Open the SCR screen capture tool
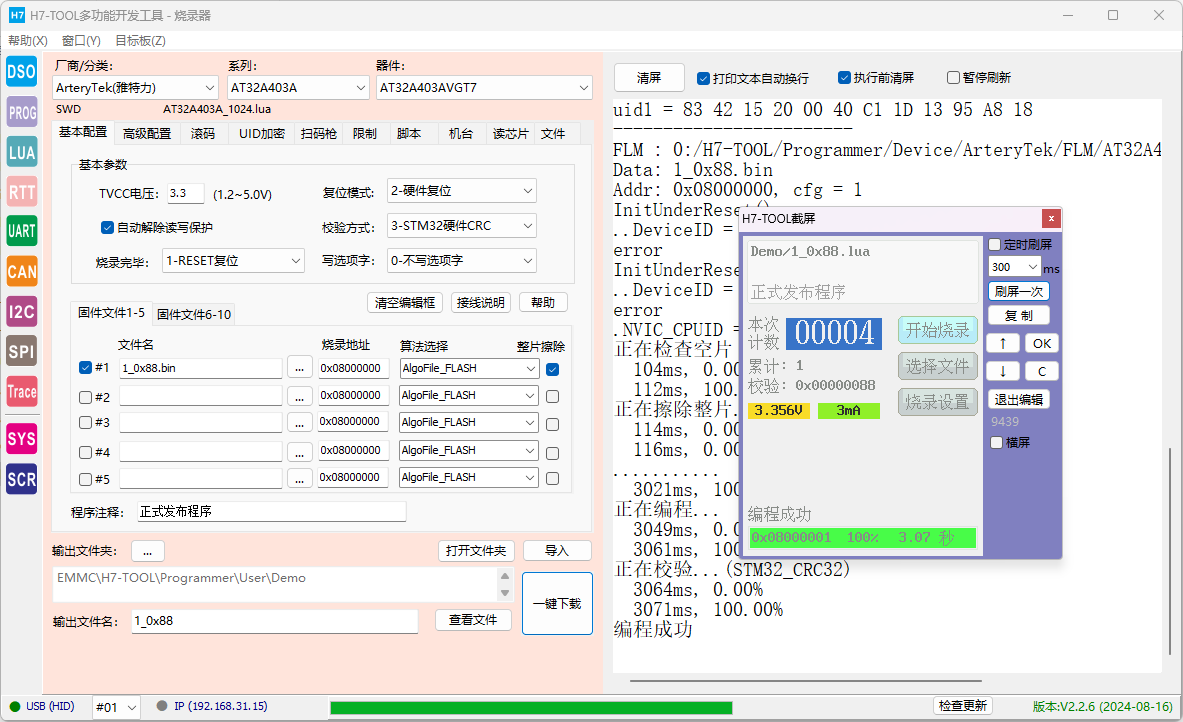1183x722 pixels. tap(21, 478)
